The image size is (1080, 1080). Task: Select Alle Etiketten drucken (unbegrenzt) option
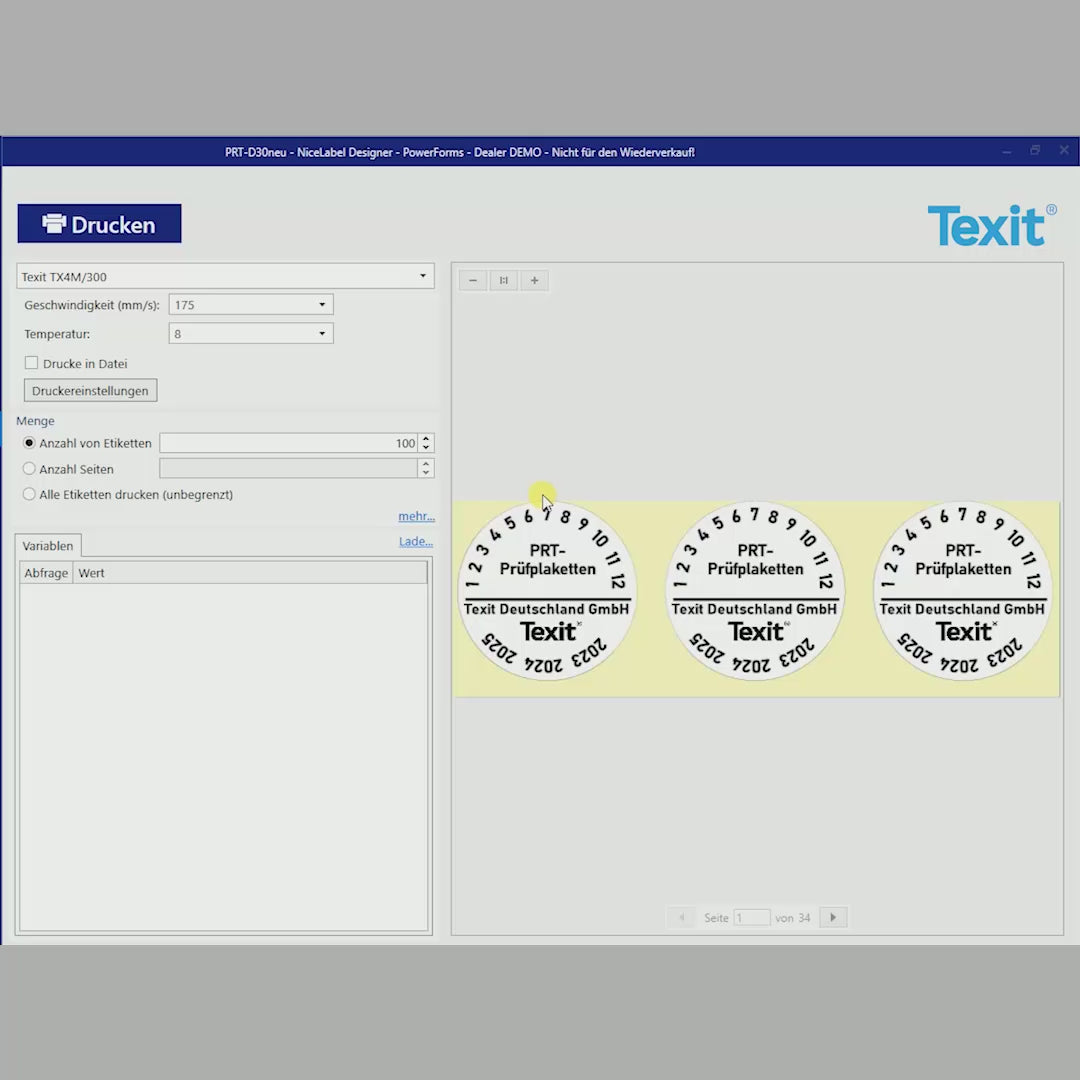pos(29,494)
